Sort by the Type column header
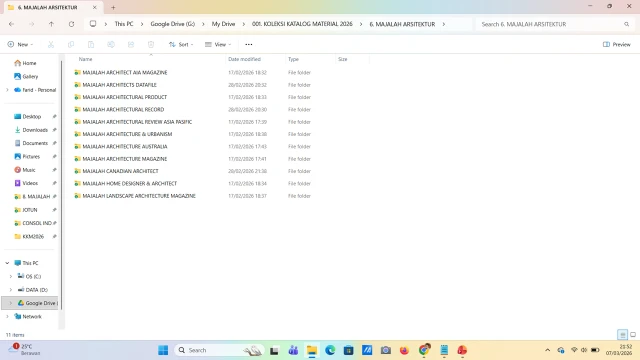 pyautogui.click(x=293, y=59)
